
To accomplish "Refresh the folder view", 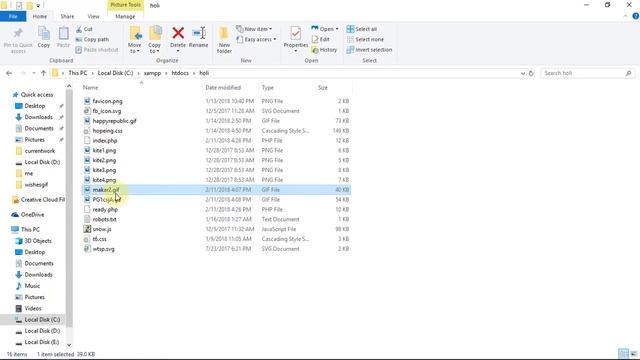I will (x=531, y=73).
